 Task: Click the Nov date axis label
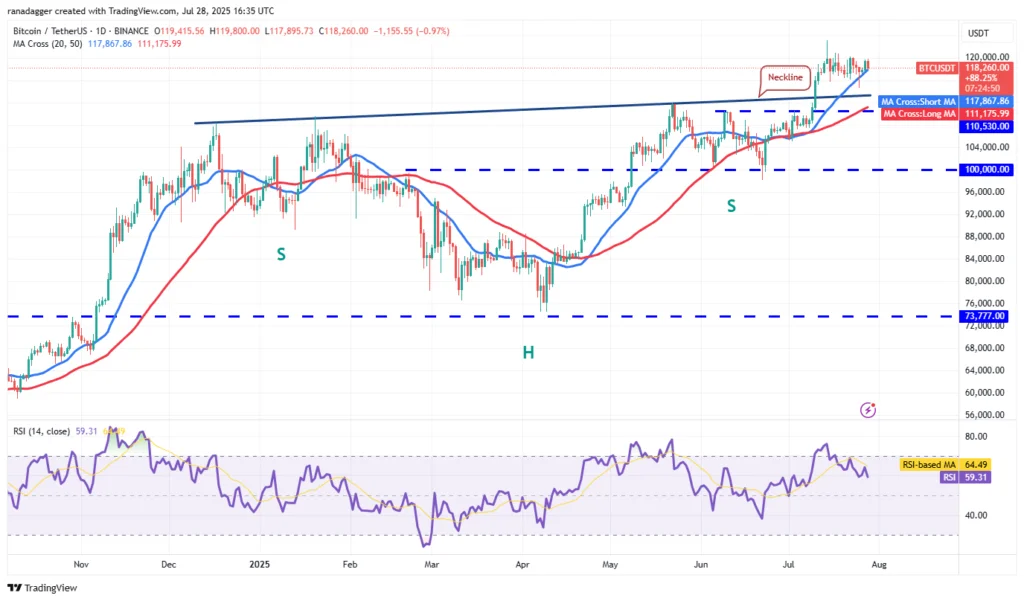tap(81, 564)
